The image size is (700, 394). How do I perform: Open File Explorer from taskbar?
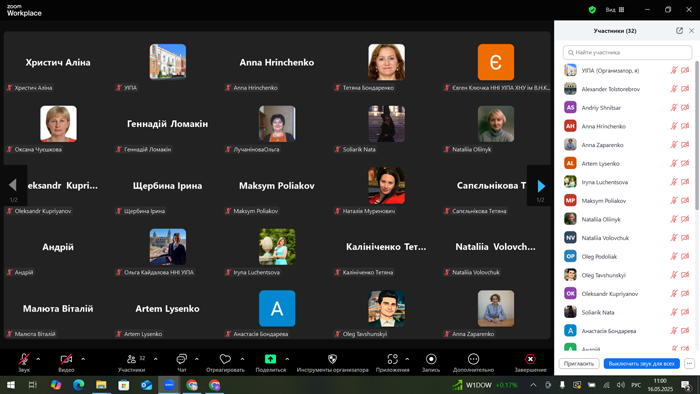[101, 385]
